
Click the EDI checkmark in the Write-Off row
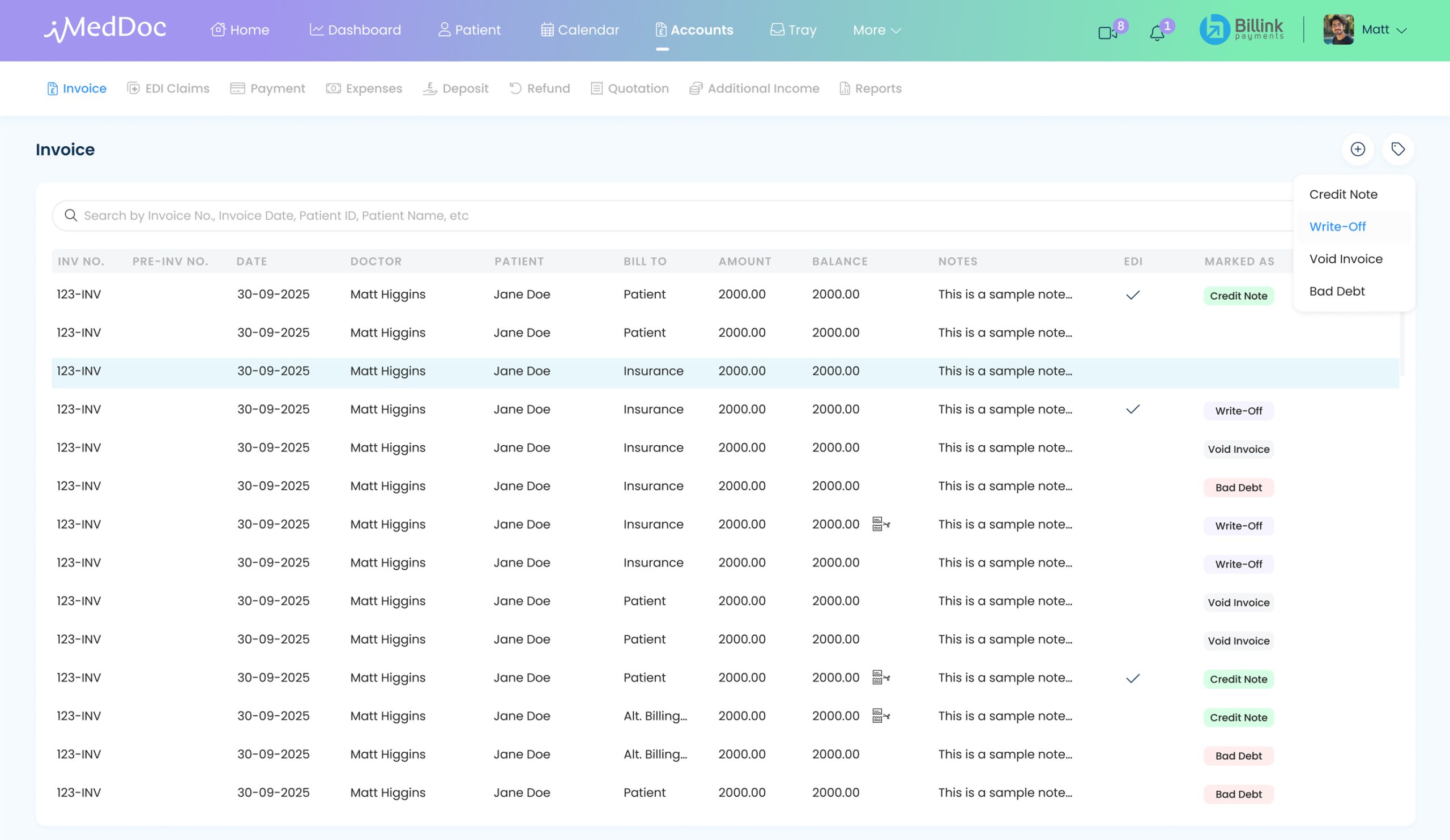1132,410
